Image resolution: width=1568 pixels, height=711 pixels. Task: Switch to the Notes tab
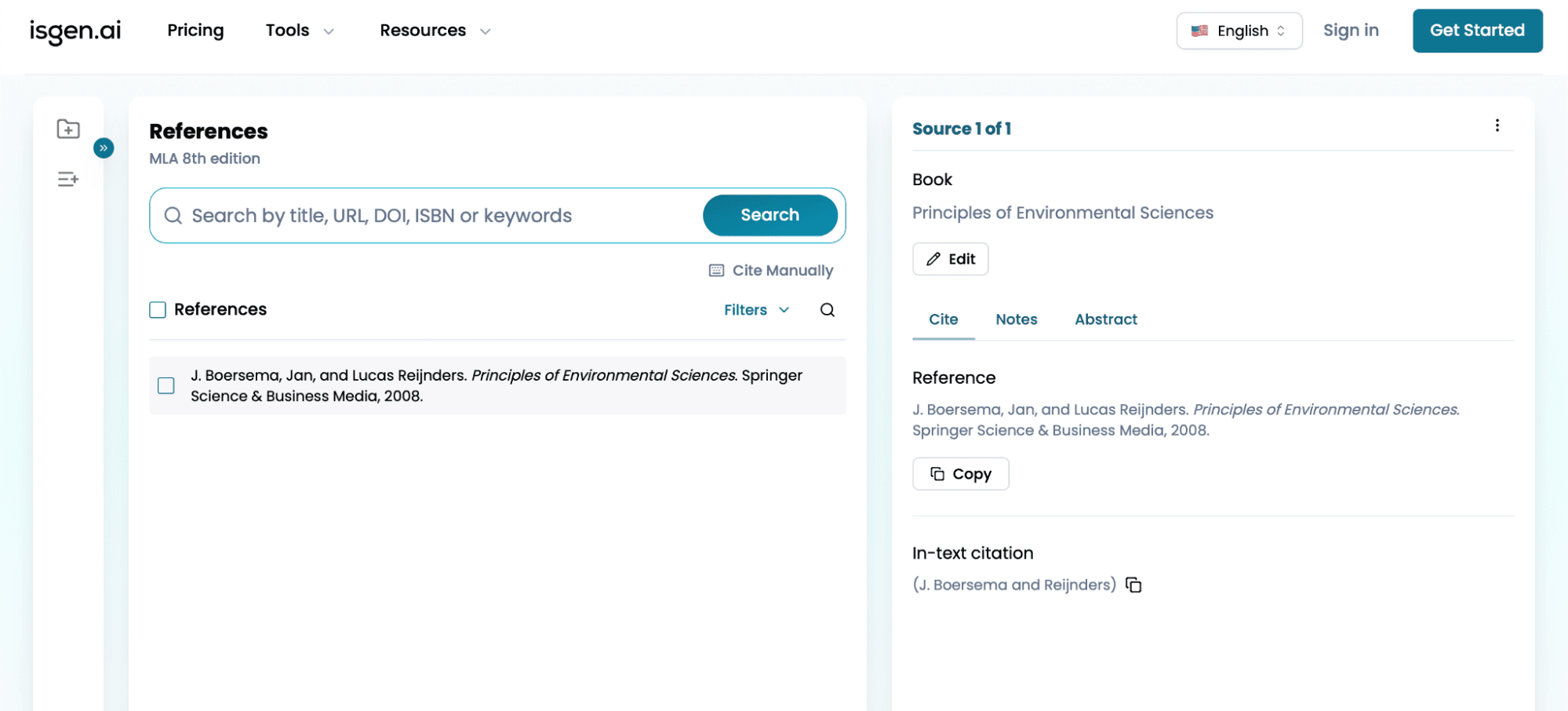pyautogui.click(x=1016, y=319)
